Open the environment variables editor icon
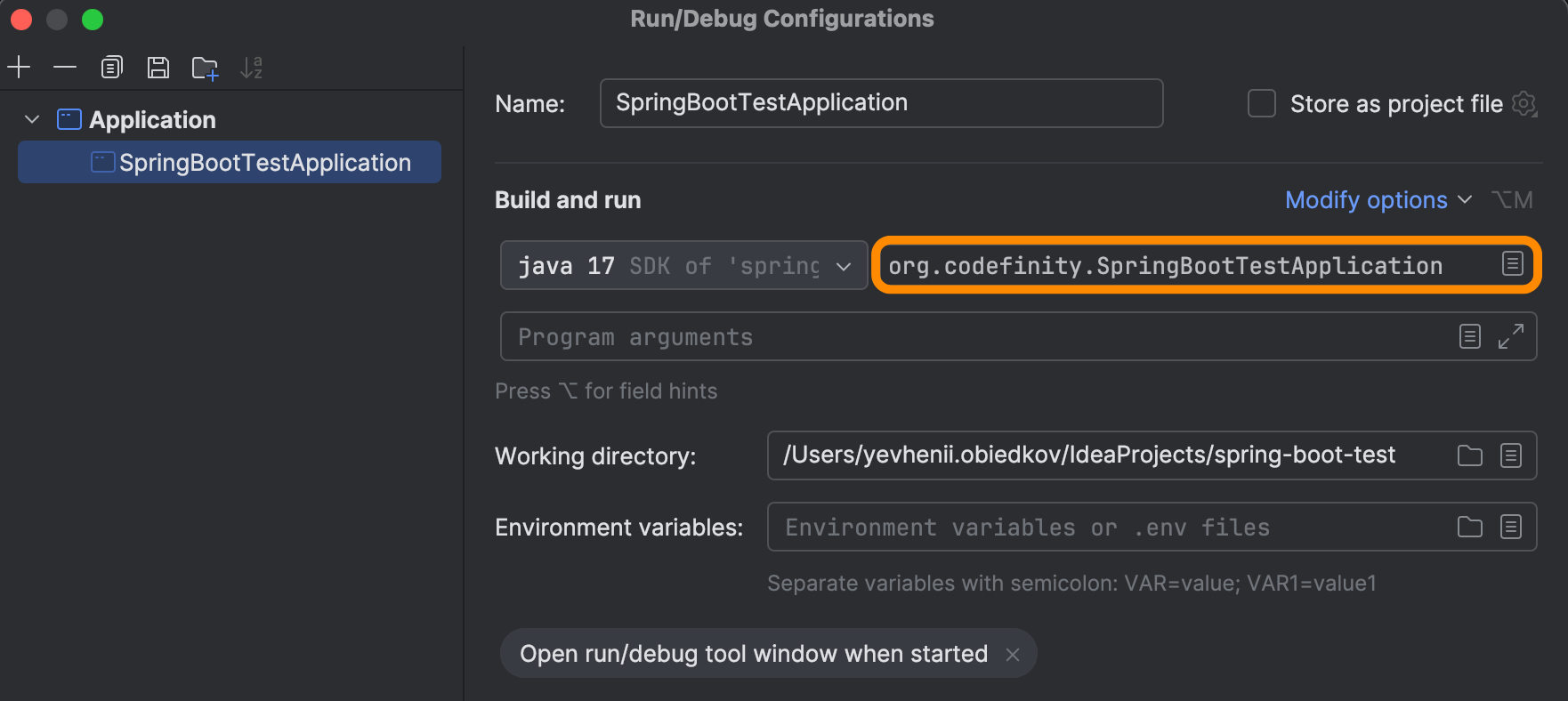Screen dimensions: 1568x701 click(1511, 527)
